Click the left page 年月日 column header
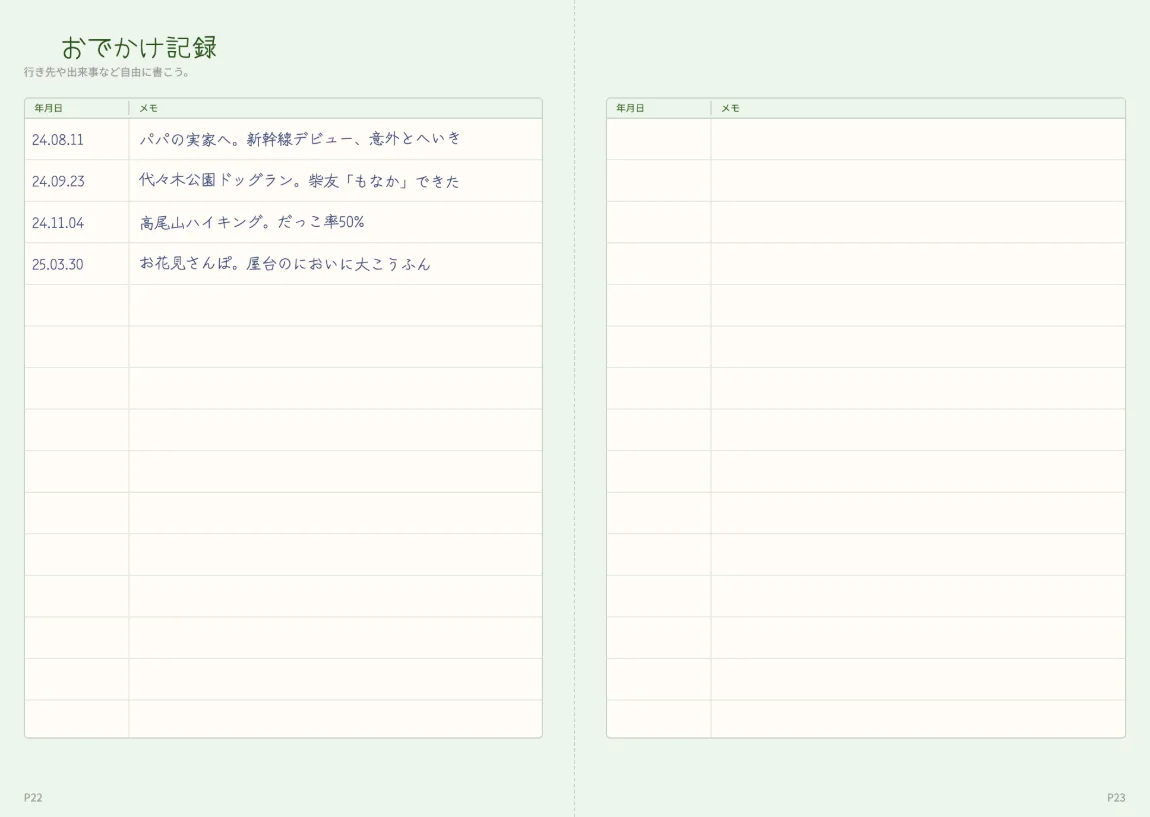The image size is (1150, 817). coord(48,108)
